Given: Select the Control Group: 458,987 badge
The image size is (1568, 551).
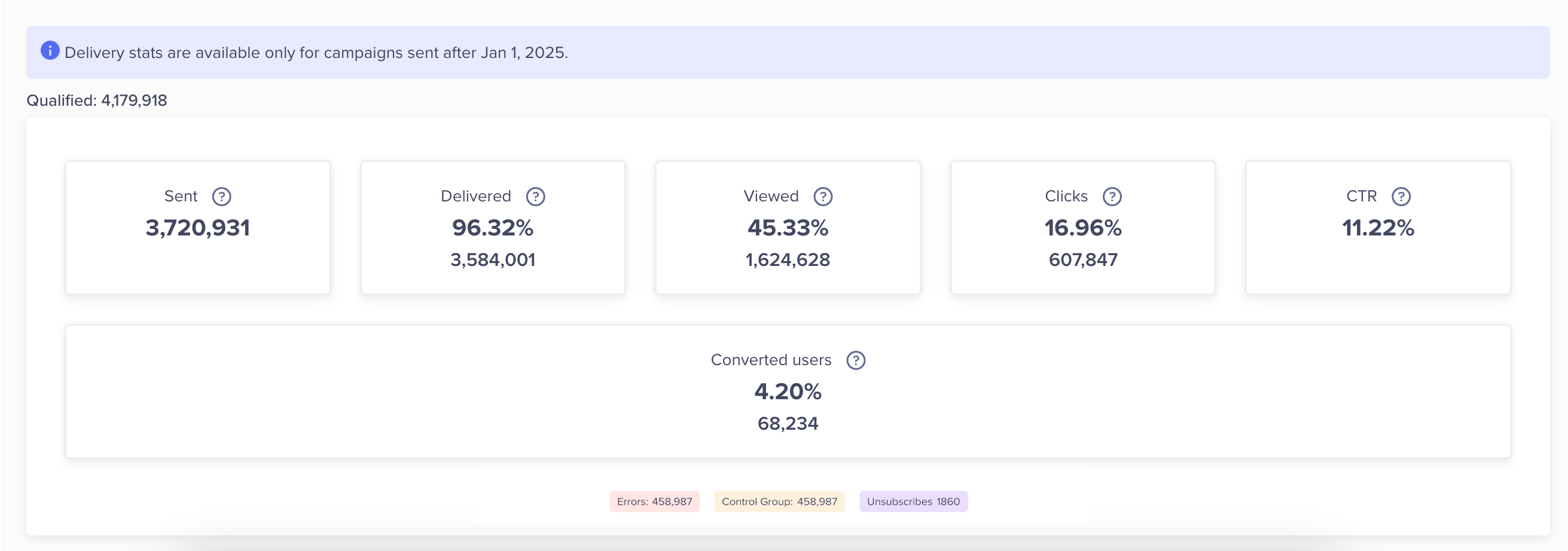Looking at the screenshot, I should tap(779, 501).
